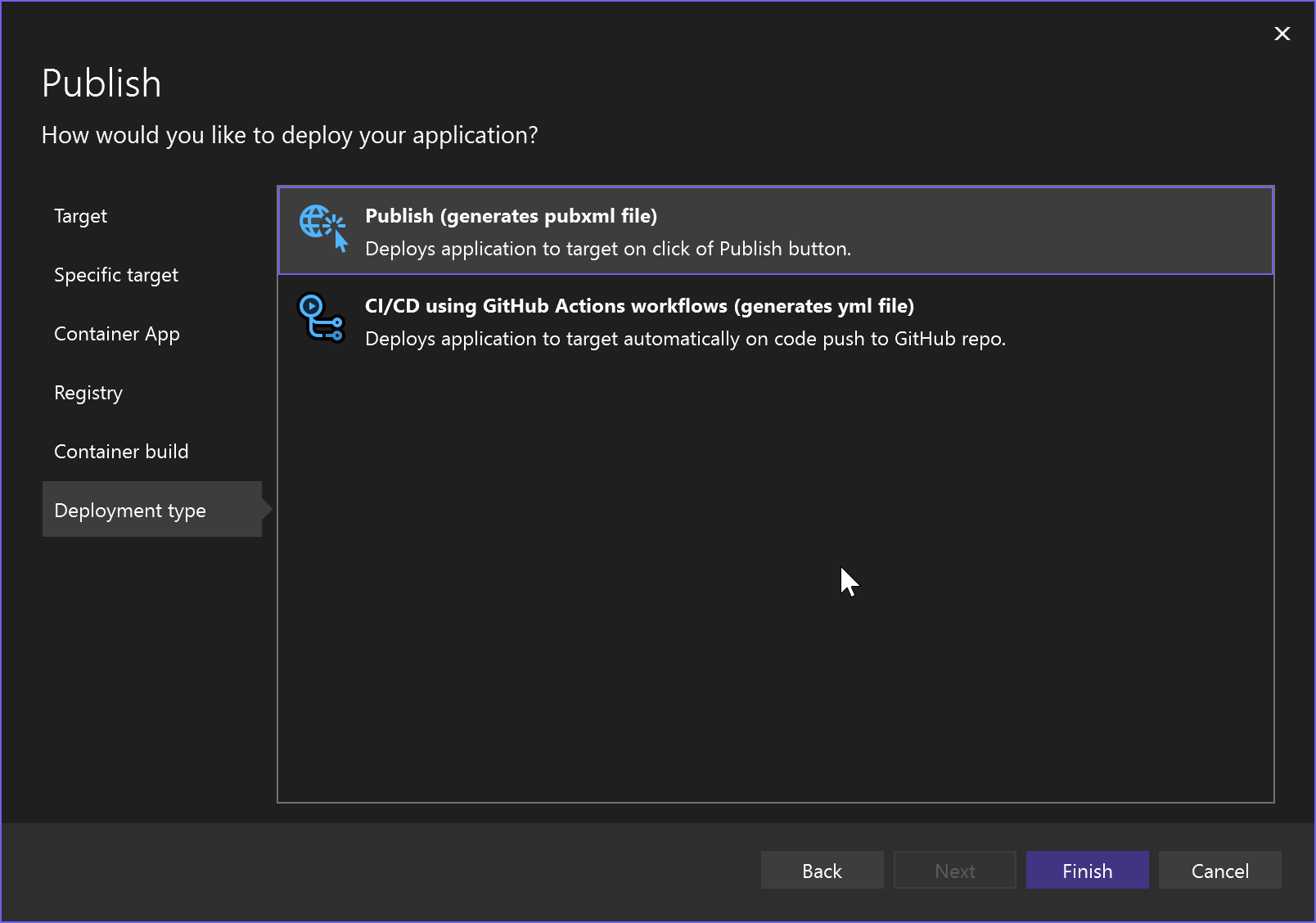Click the cursor arrow on the Publish icon
This screenshot has height=923, width=1316.
coord(340,241)
